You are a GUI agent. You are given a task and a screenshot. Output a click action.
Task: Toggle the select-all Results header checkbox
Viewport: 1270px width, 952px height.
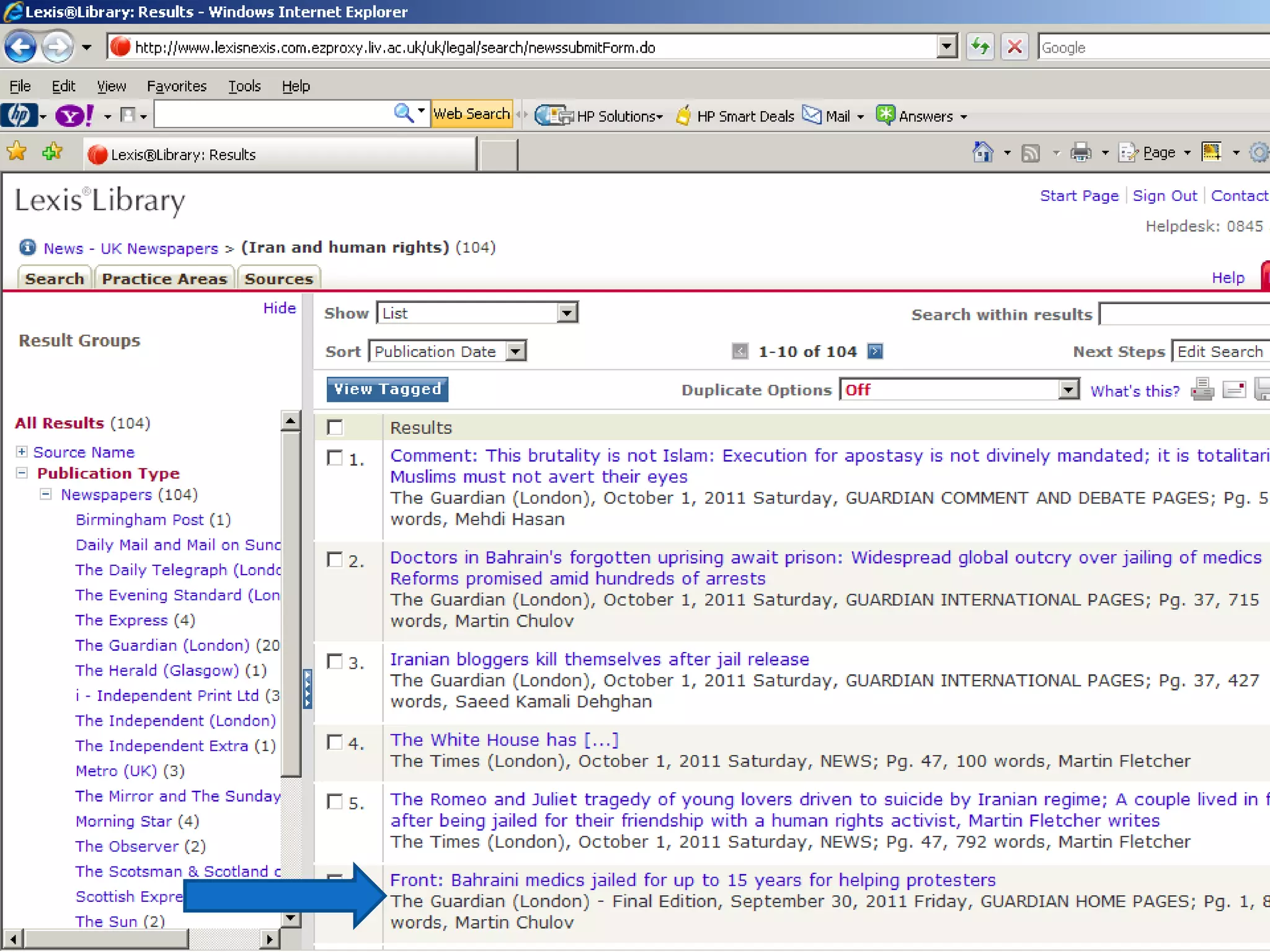click(x=335, y=428)
